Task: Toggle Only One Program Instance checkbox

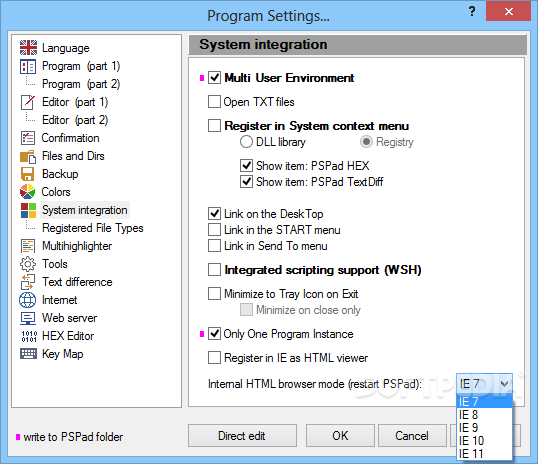Action: [x=214, y=334]
